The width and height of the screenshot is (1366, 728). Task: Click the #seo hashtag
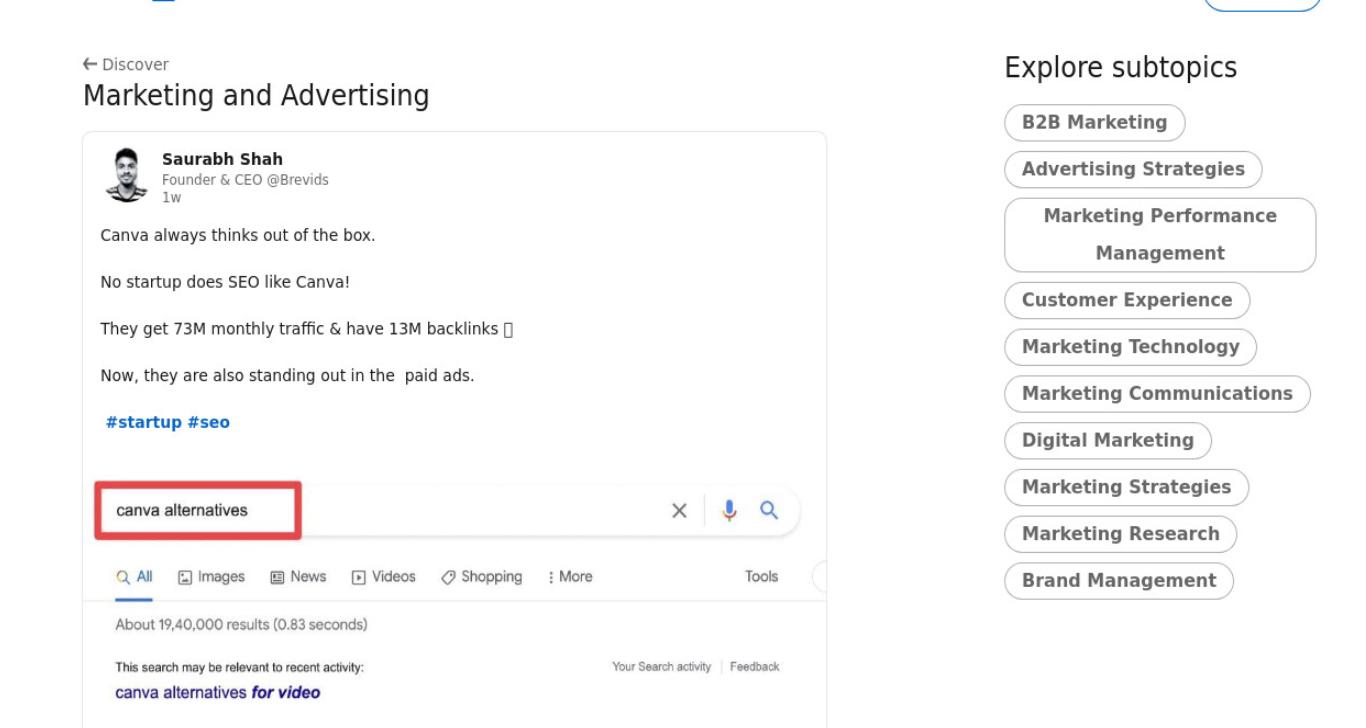click(x=208, y=422)
